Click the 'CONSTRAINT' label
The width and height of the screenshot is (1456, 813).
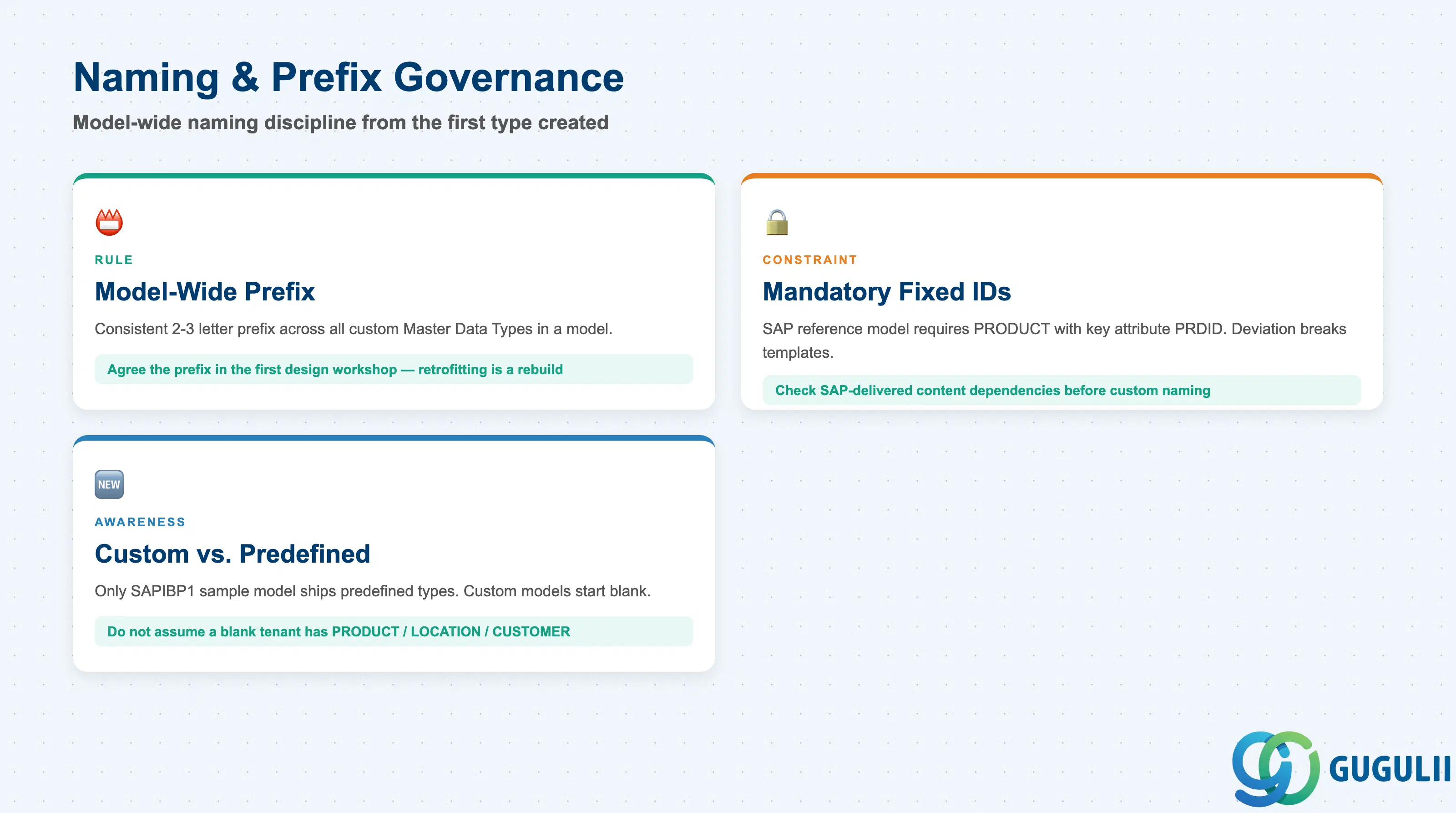[x=809, y=260]
